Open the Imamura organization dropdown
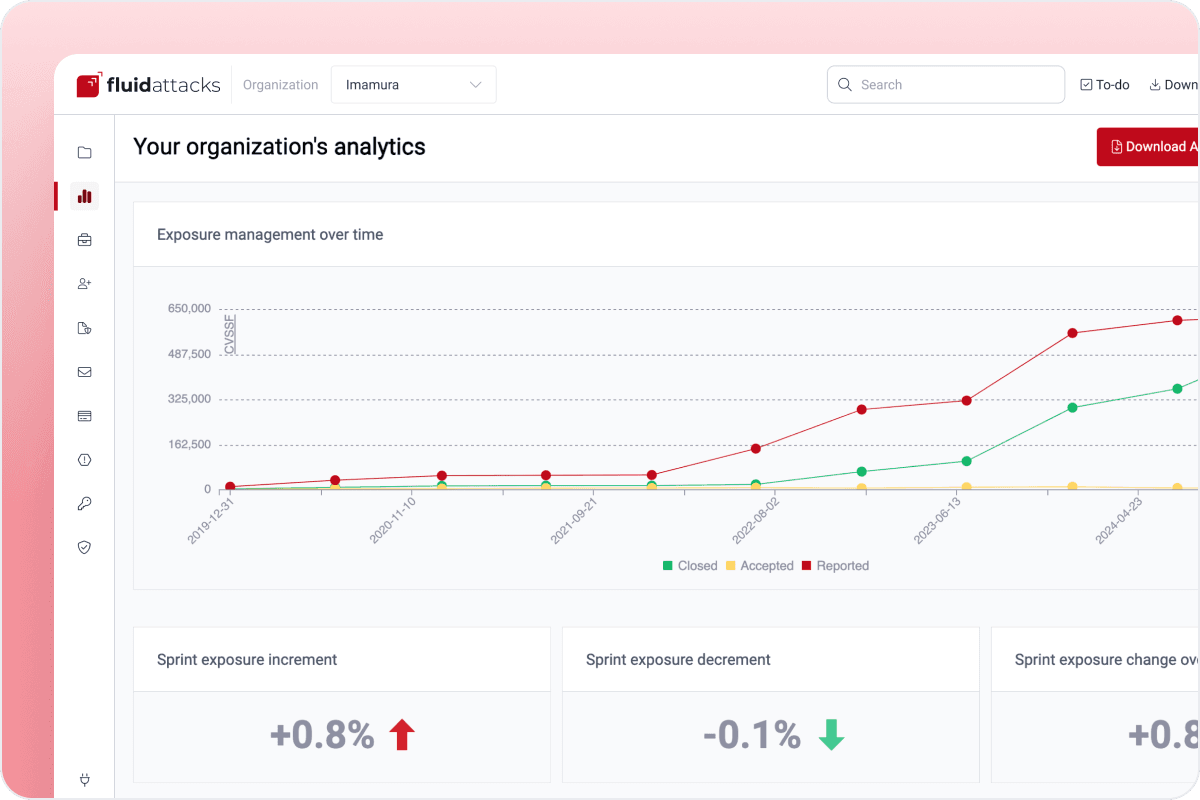Screen dimensions: 1200x800 (x=414, y=85)
